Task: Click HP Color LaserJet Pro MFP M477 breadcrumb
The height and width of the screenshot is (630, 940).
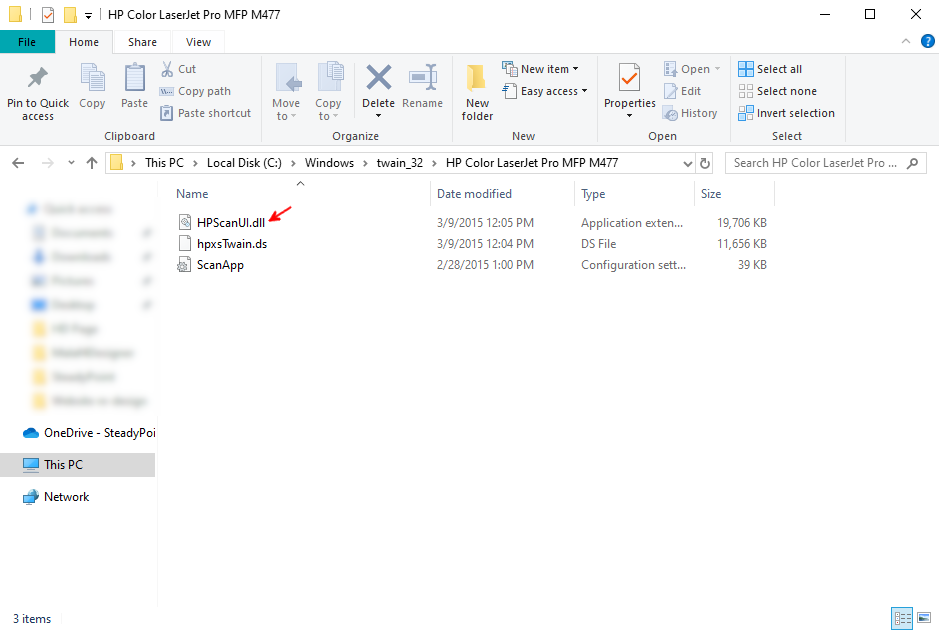Action: [x=532, y=163]
